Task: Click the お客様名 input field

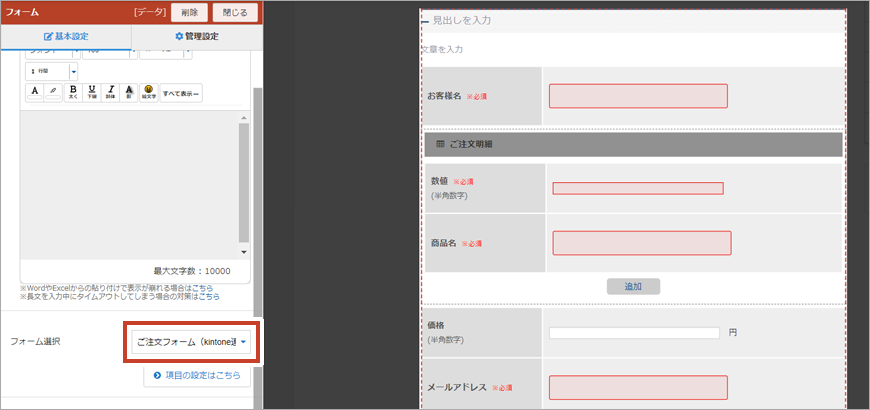Action: [x=638, y=96]
